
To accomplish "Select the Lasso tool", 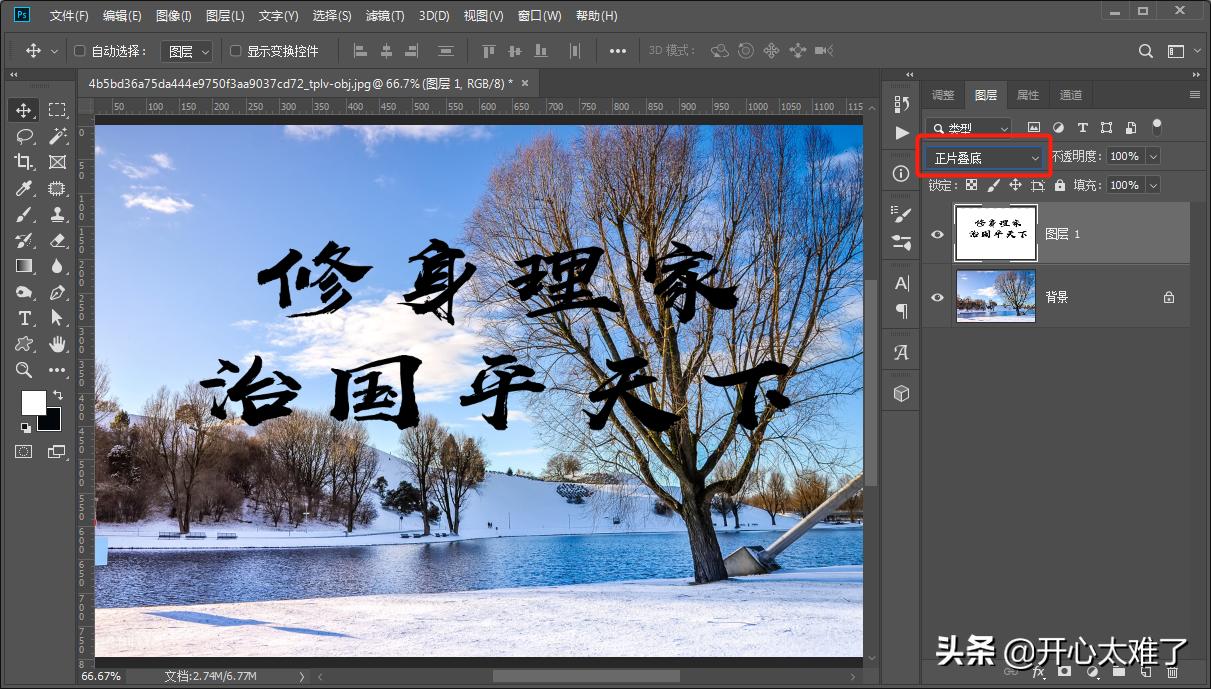I will [23, 136].
